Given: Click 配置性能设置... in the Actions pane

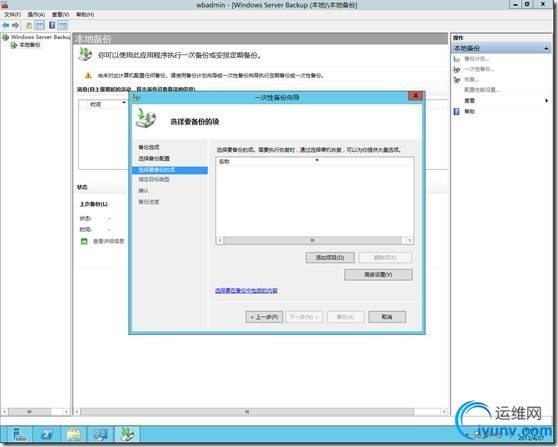Looking at the screenshot, I should coord(482,90).
